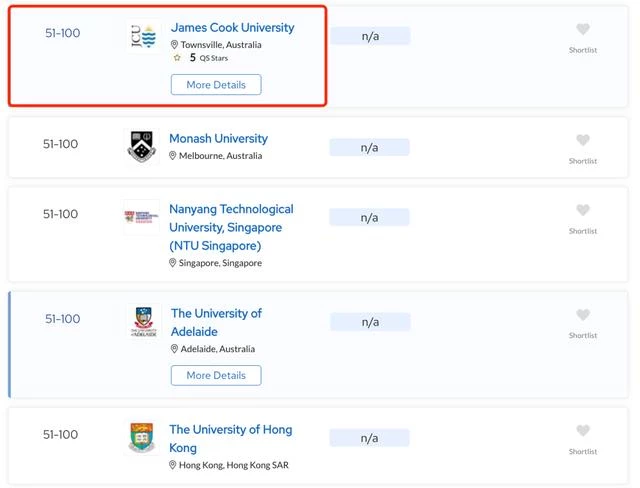Click 51-100 rank of University of Hong Kong
640x488 pixels.
tap(60, 435)
